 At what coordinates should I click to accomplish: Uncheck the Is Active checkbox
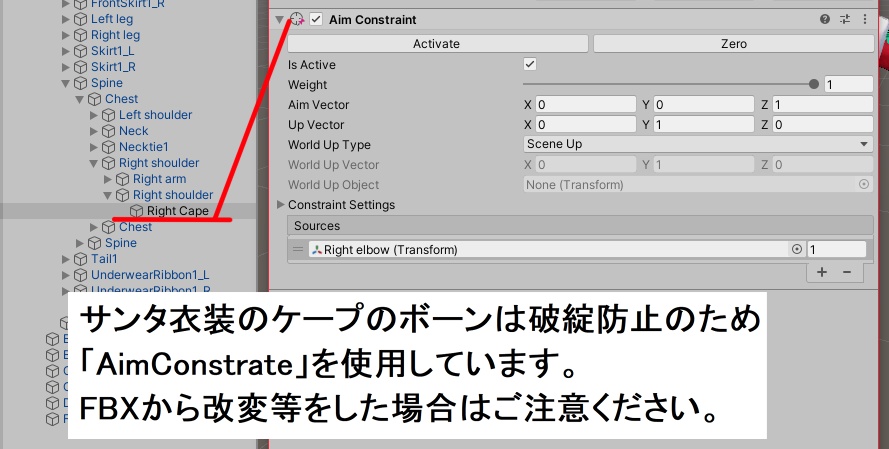click(530, 64)
